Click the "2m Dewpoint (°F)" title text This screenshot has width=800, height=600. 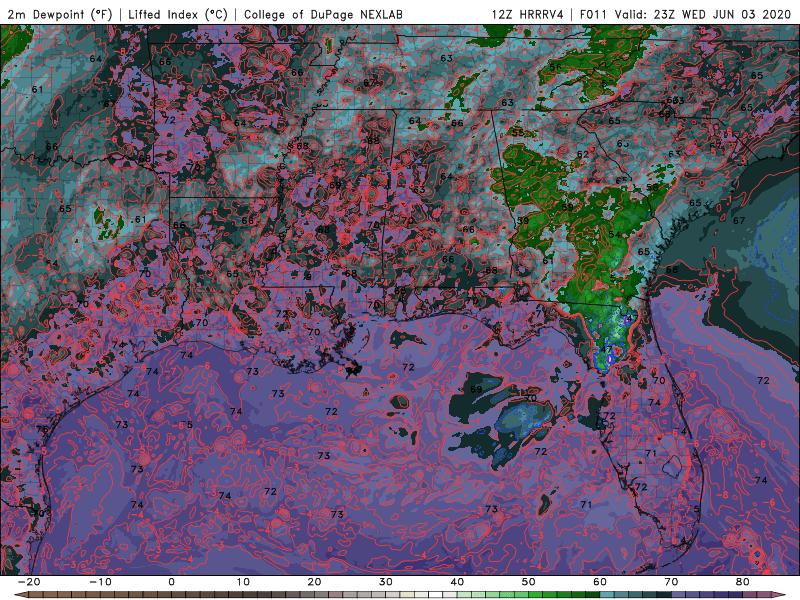(x=59, y=14)
